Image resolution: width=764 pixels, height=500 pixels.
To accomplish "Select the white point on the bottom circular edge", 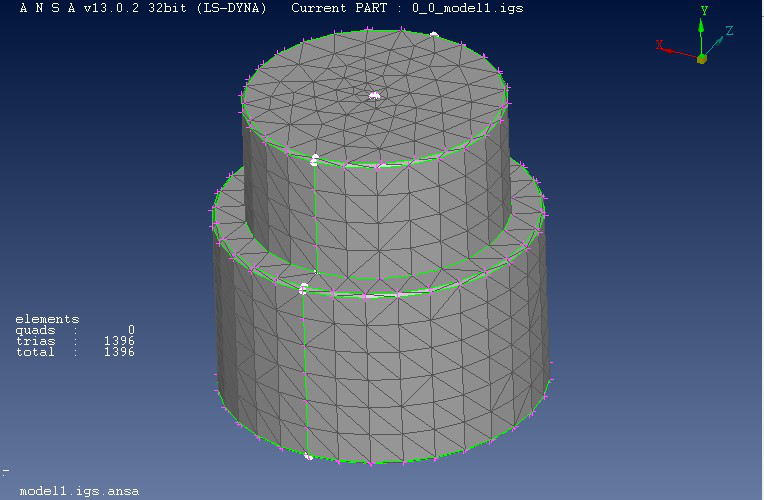I will (x=308, y=457).
